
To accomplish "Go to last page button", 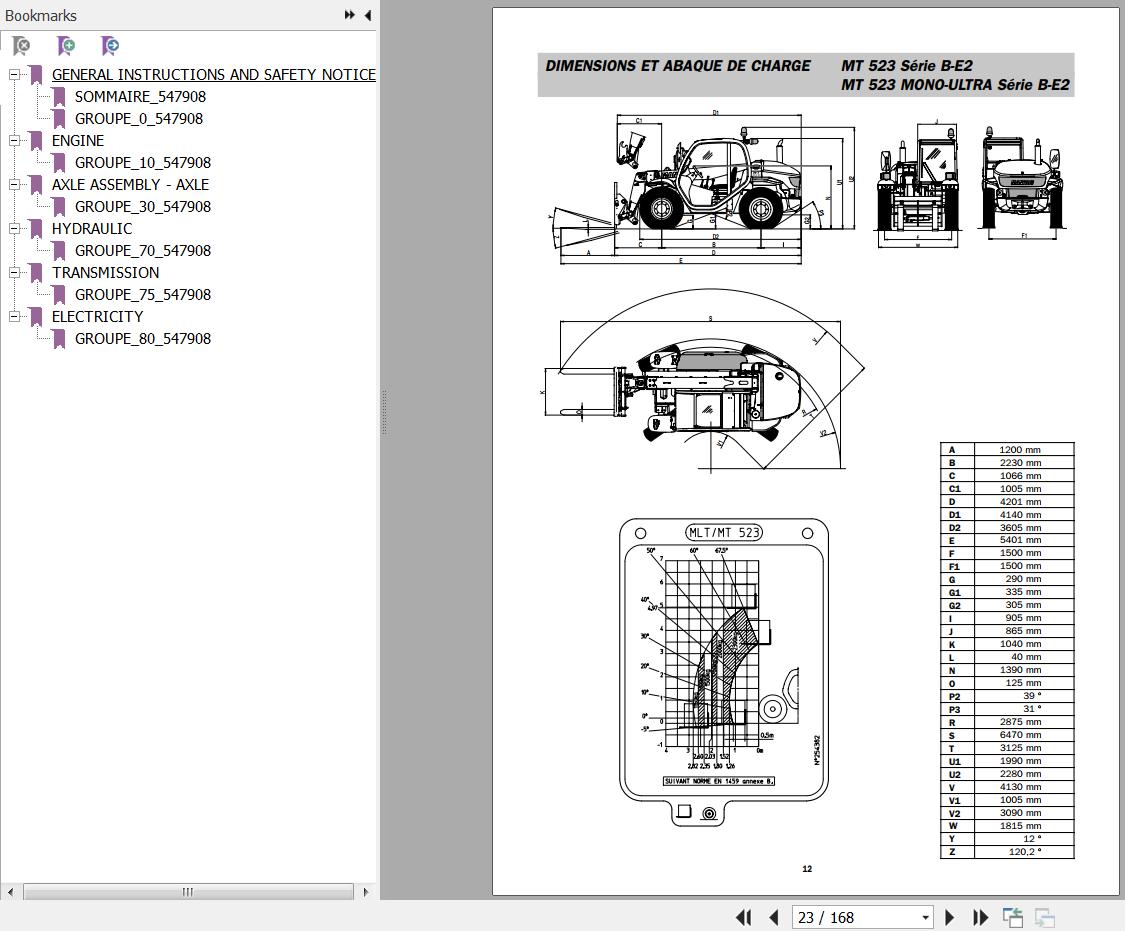I will 980,917.
